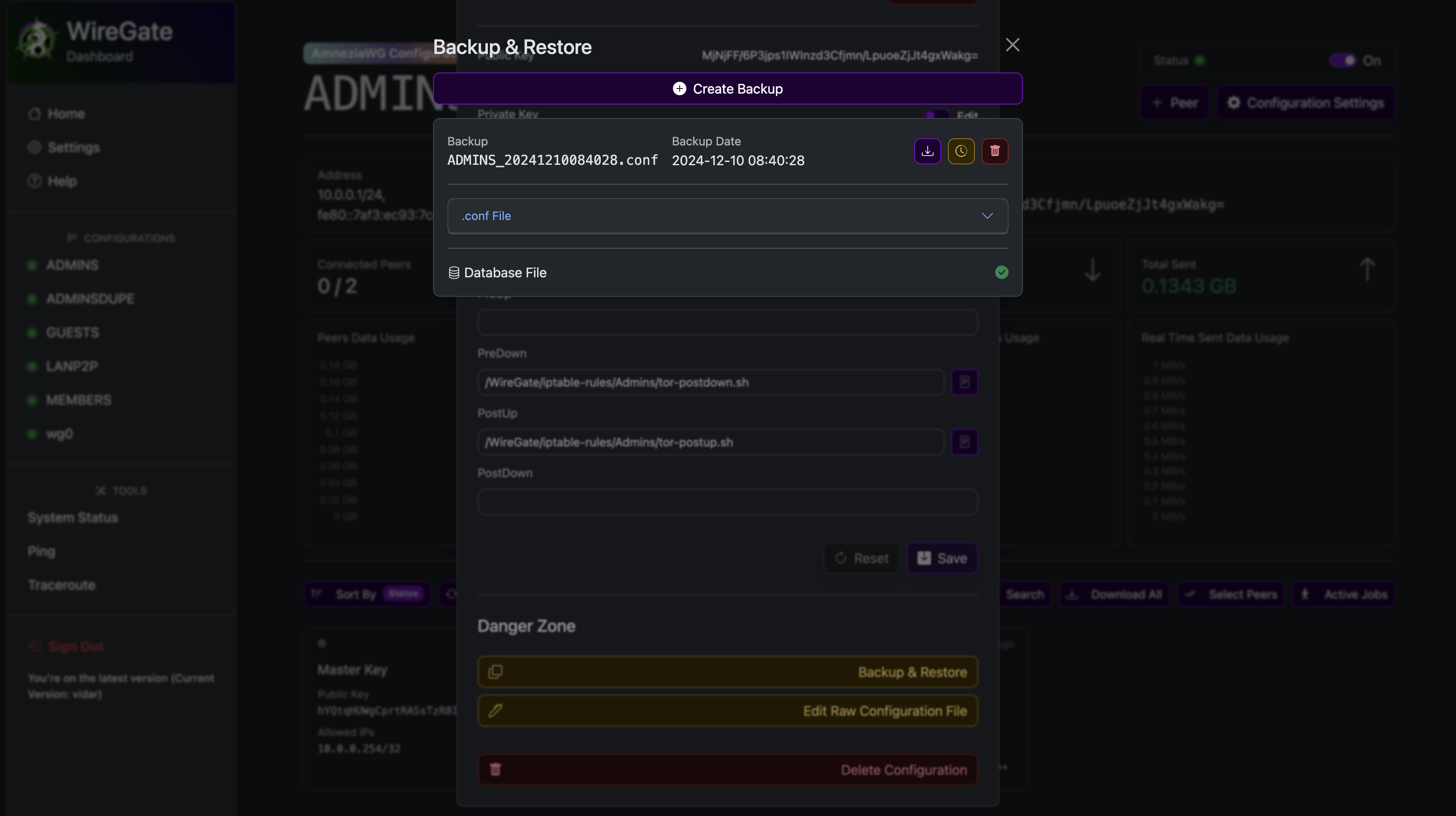Download the ADMINS_20241210084028.conf backup
This screenshot has height=816, width=1456.
click(x=928, y=151)
